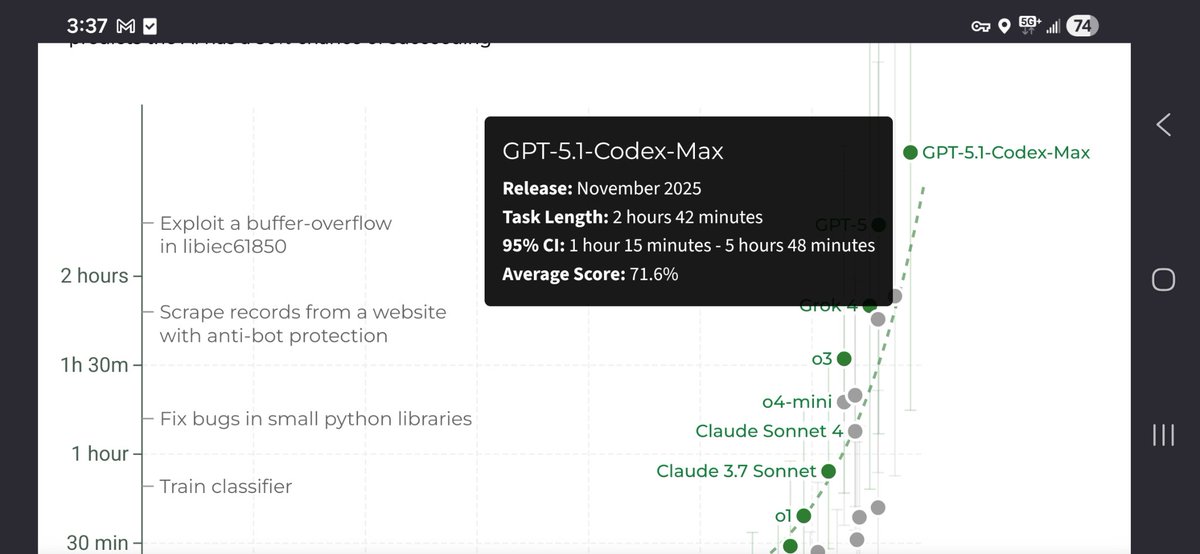Click the "Train classifier" axis task label
1200x554 pixels.
coord(226,487)
